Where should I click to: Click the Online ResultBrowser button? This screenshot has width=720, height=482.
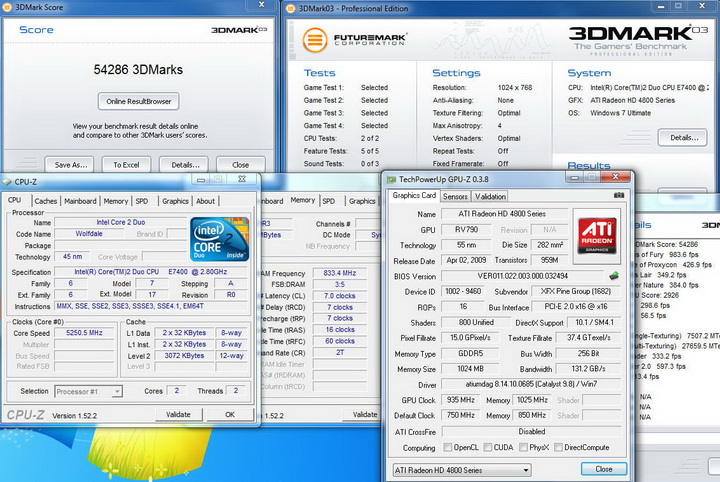coord(139,101)
